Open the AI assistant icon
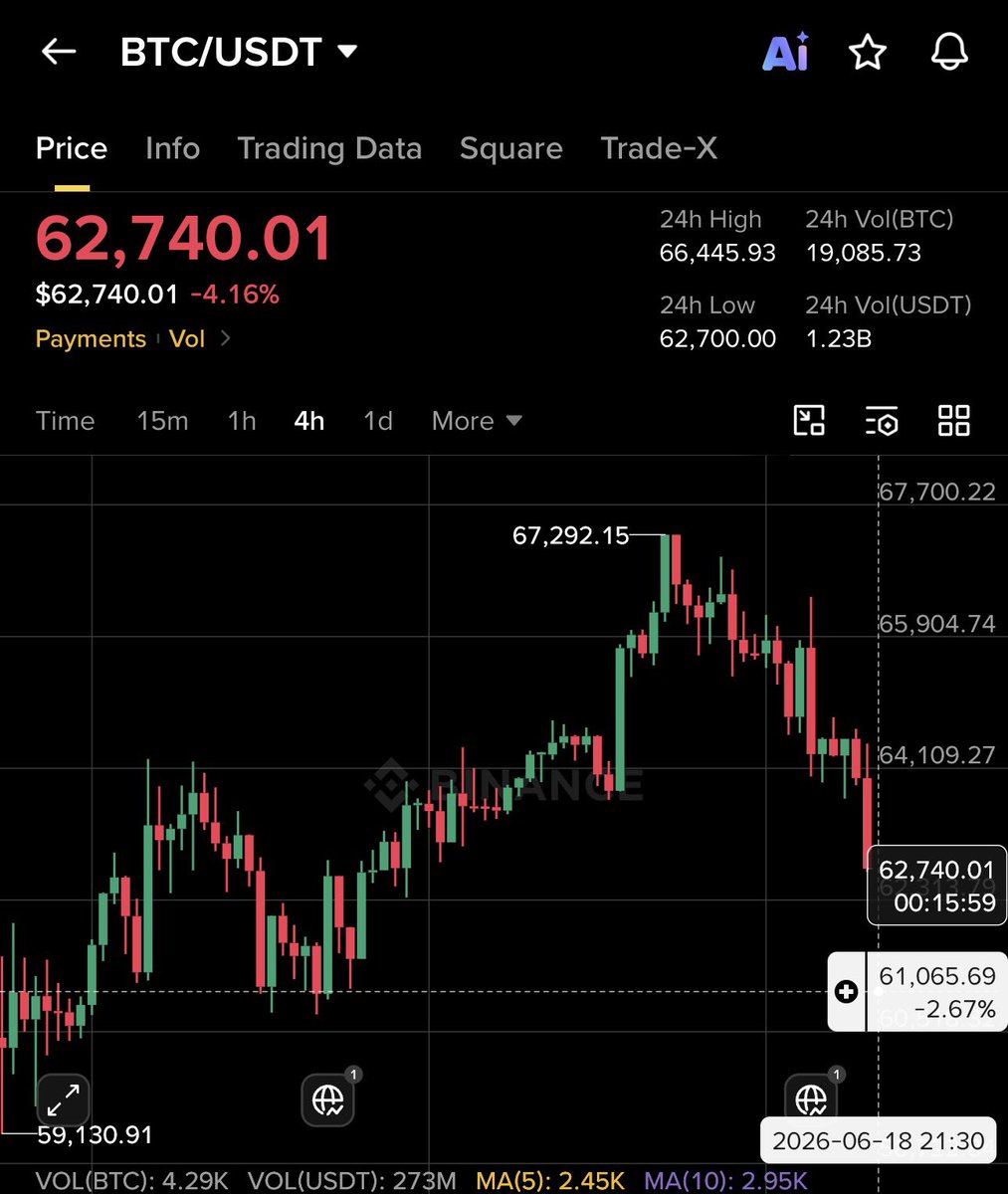This screenshot has width=1008, height=1194. (786, 52)
